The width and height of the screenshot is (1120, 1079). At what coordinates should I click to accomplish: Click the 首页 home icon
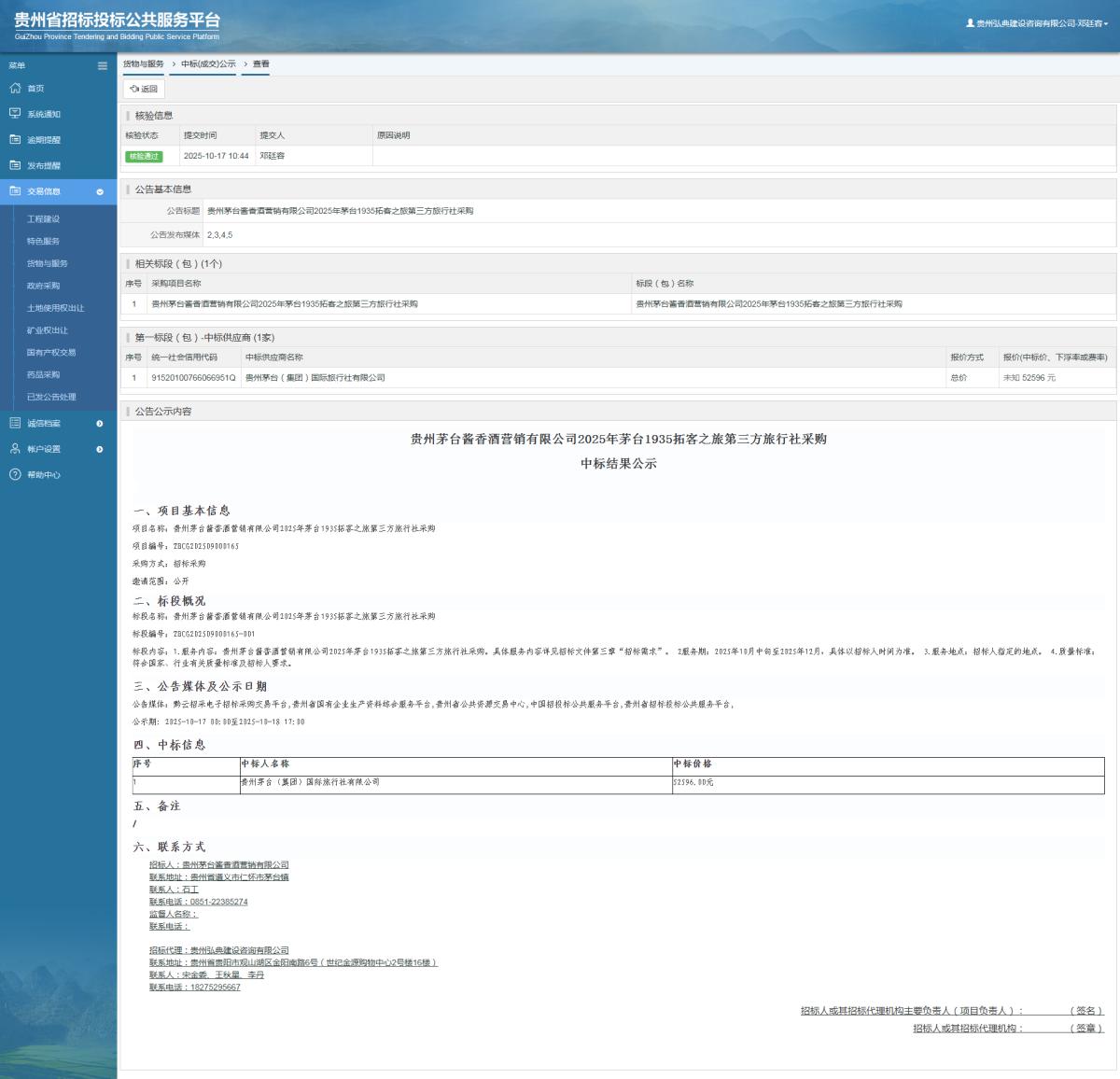15,89
